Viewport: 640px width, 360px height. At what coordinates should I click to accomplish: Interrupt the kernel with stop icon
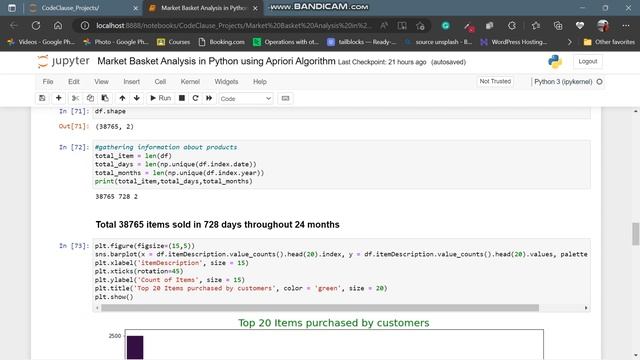click(x=182, y=98)
